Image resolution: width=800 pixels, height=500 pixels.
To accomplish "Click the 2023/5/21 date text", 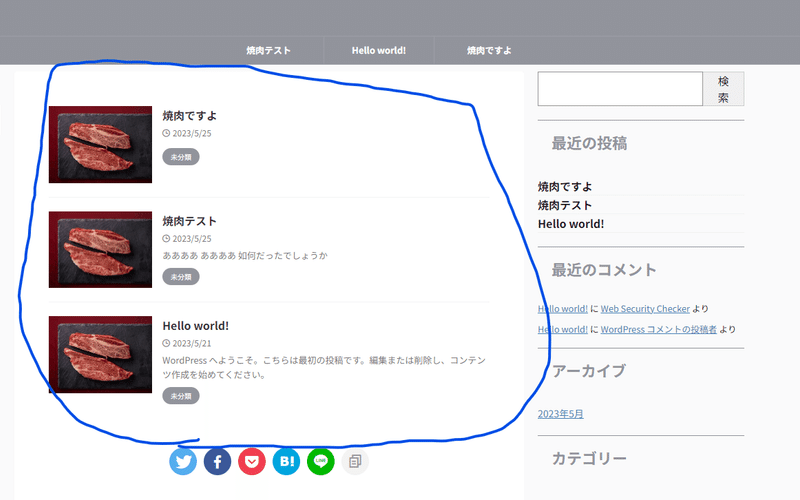I will tap(192, 343).
